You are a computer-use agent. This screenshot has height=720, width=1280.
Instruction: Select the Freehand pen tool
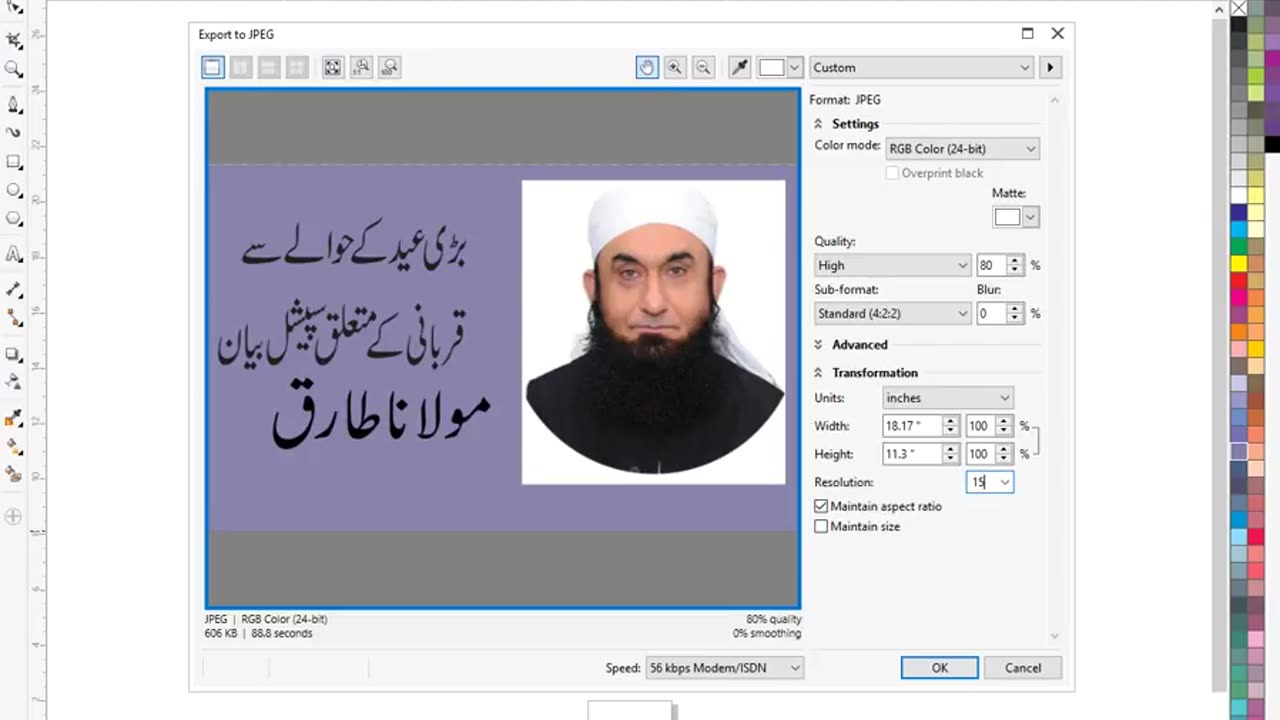14,104
